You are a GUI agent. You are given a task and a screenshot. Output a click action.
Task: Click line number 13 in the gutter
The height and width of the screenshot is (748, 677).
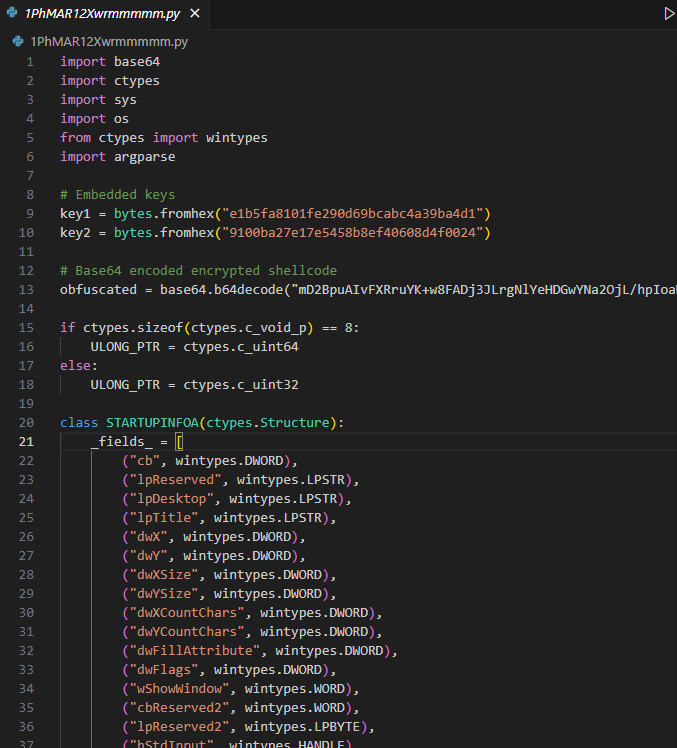(x=26, y=290)
